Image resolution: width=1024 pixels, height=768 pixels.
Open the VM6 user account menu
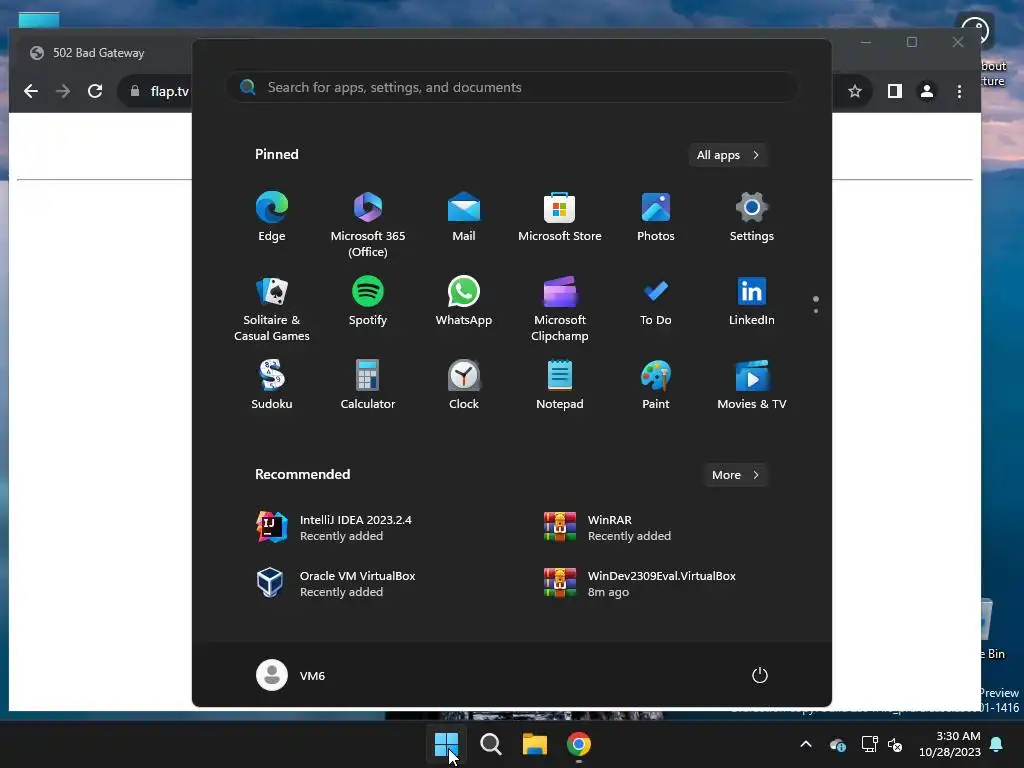291,675
